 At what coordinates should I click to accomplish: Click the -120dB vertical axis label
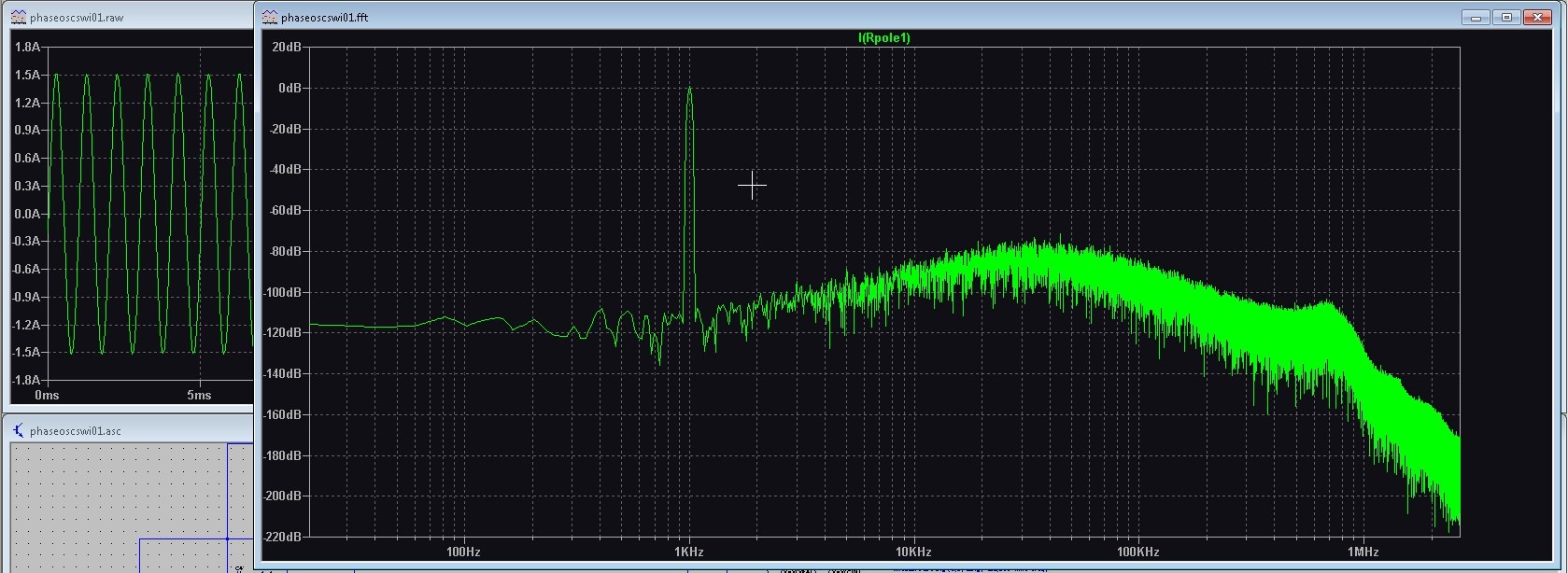coord(283,333)
